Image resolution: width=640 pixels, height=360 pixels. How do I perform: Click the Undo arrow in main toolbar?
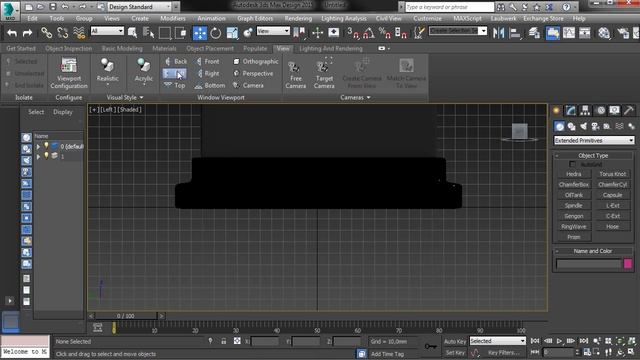pos(12,33)
